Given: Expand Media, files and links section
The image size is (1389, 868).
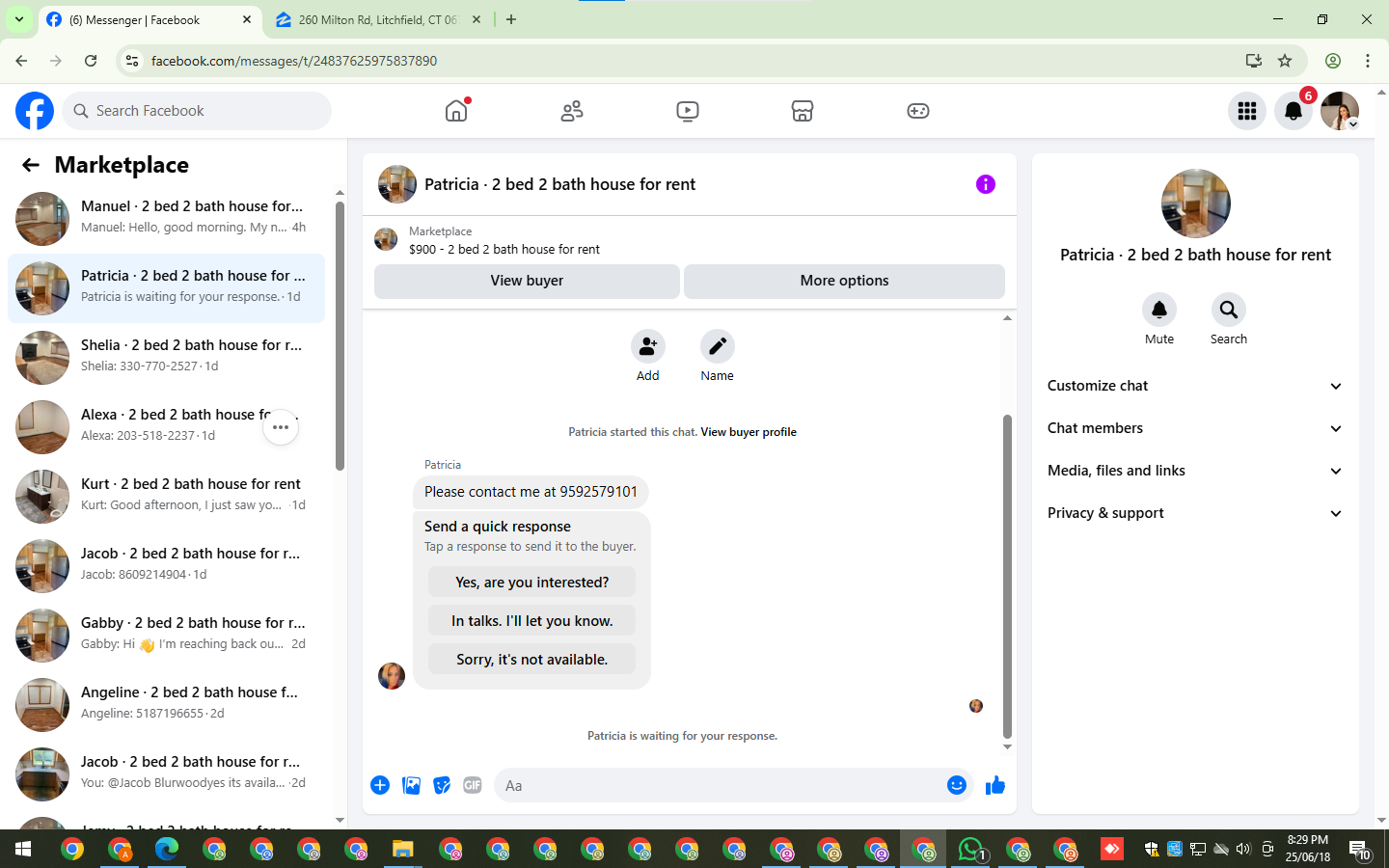Looking at the screenshot, I should pos(1195,471).
